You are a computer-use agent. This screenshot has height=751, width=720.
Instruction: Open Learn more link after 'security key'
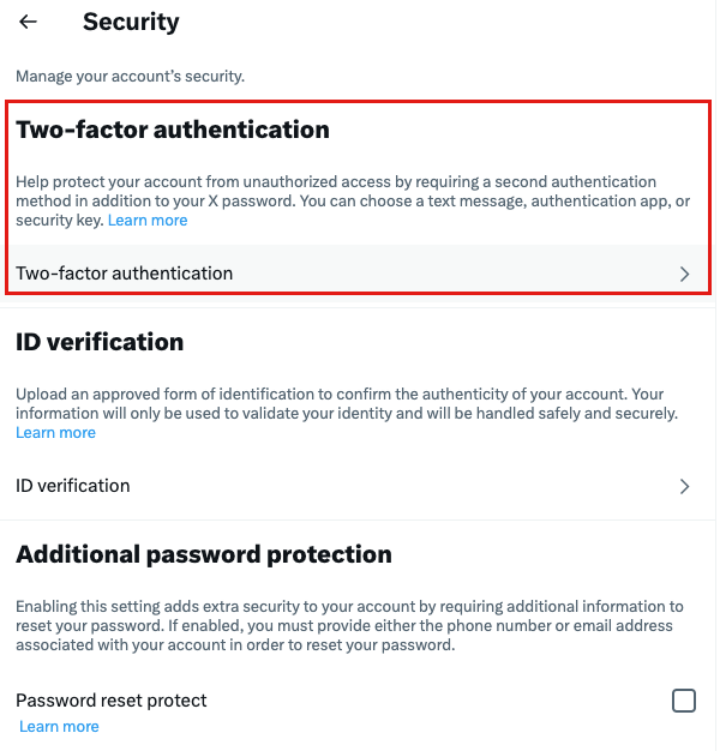(x=148, y=221)
